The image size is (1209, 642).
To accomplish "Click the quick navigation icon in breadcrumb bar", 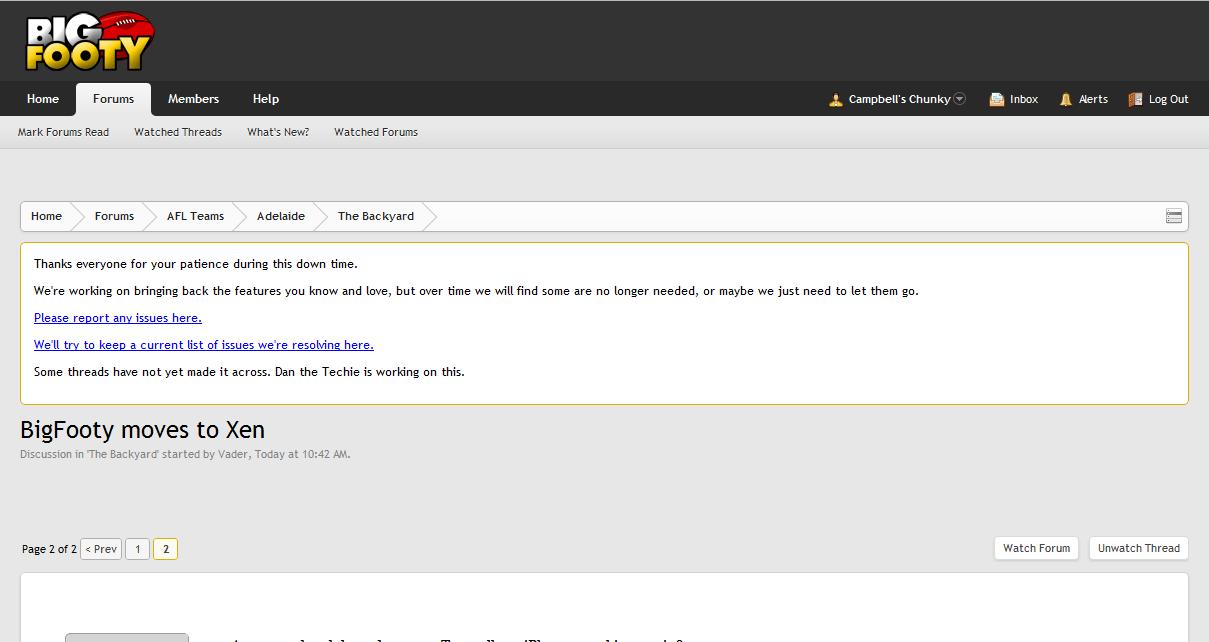I will tap(1174, 216).
